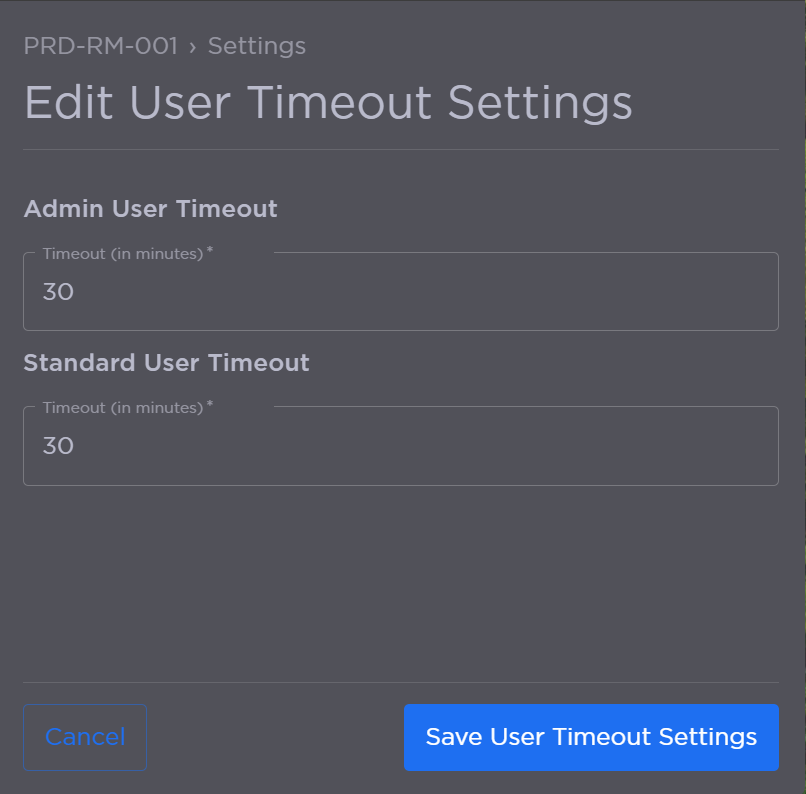Image resolution: width=806 pixels, height=794 pixels.
Task: Click the PRD-RM-001 breadcrumb link
Action: point(100,46)
